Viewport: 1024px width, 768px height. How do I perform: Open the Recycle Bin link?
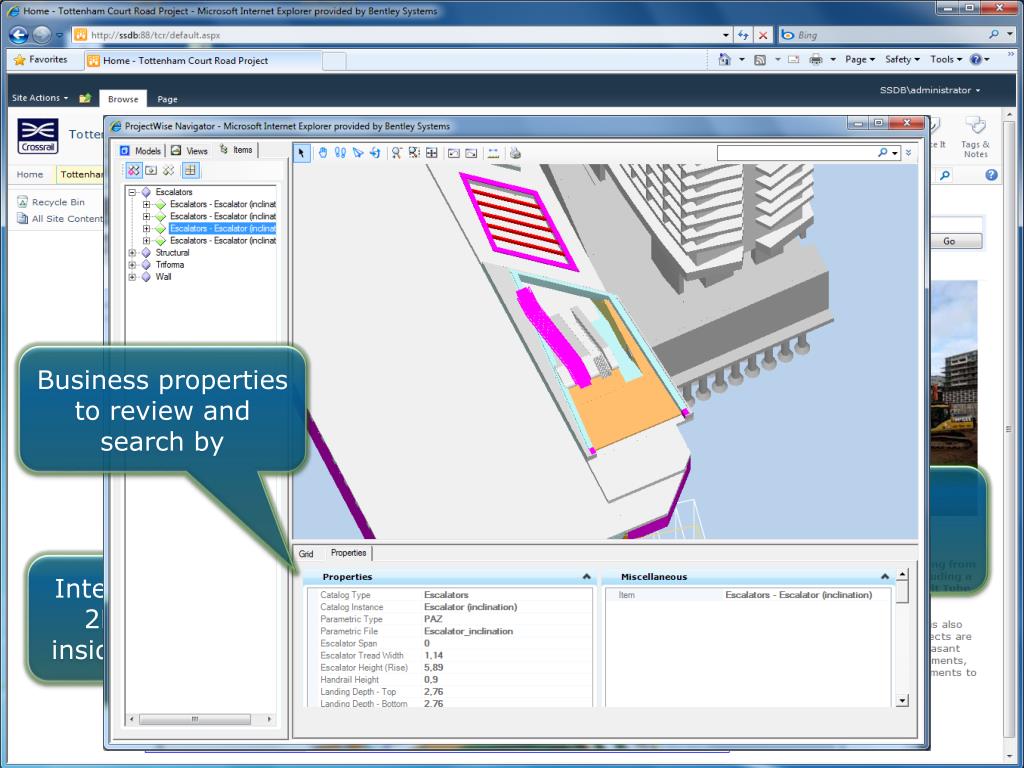pos(58,202)
